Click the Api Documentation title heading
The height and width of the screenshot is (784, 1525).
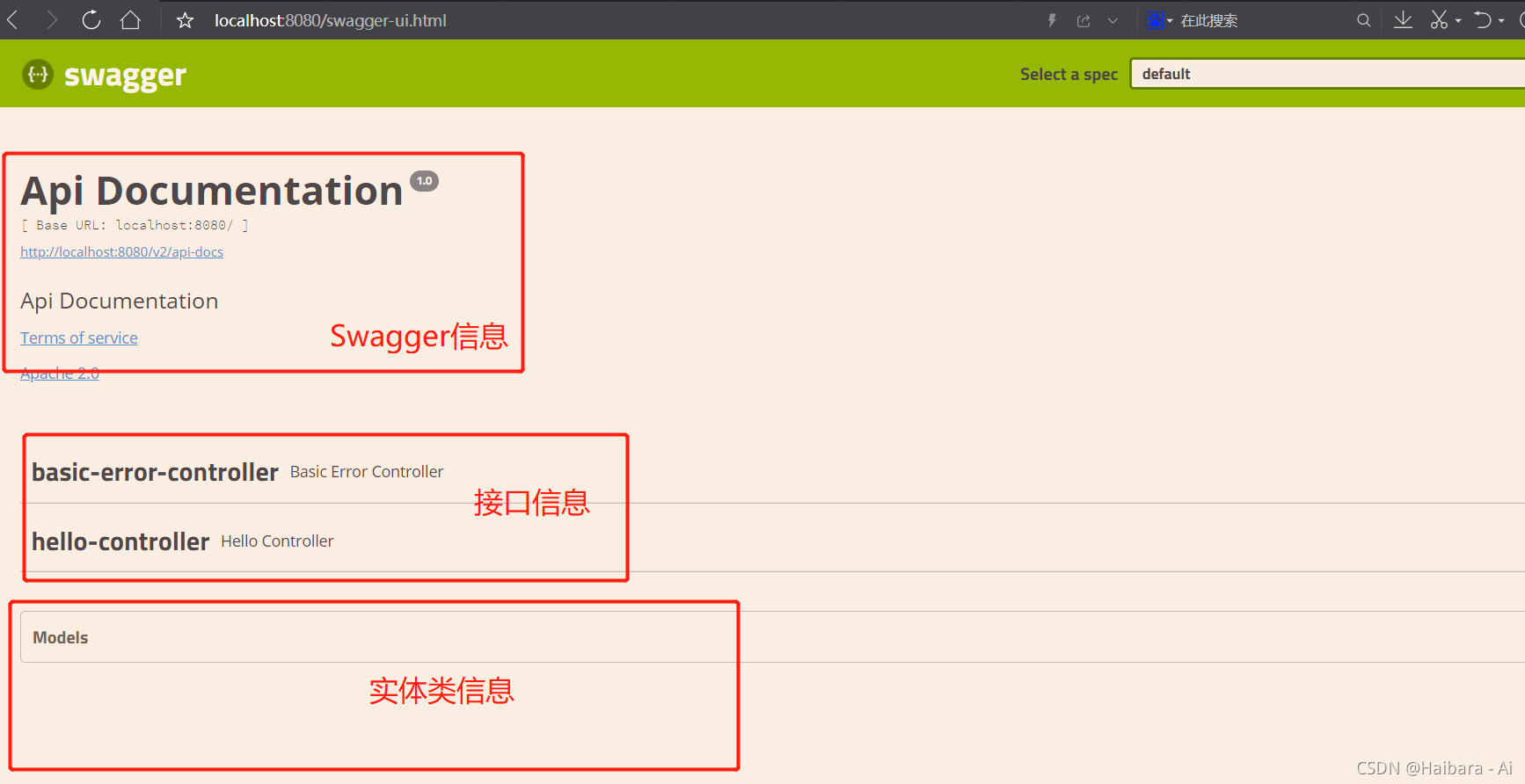click(212, 192)
